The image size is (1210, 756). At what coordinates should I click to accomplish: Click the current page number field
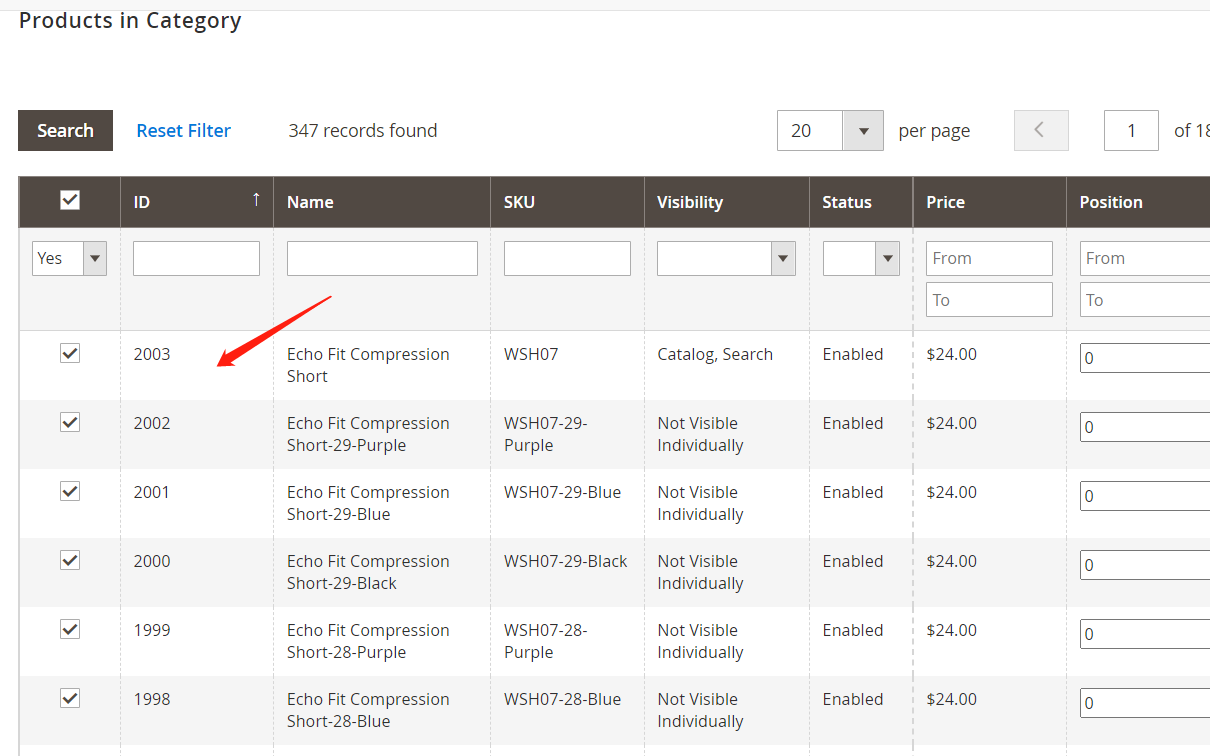1131,131
